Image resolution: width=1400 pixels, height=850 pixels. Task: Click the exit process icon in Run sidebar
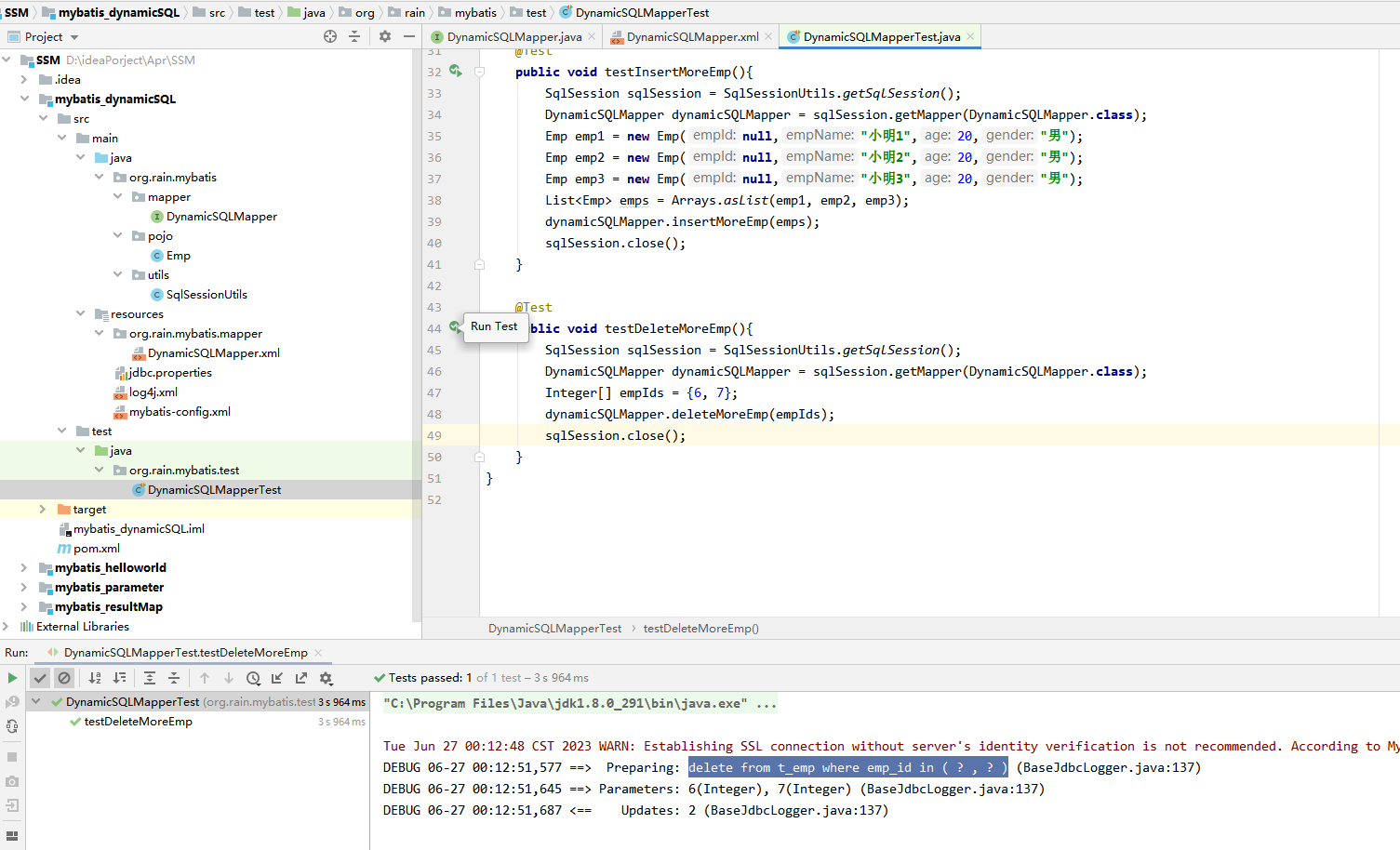(12, 805)
